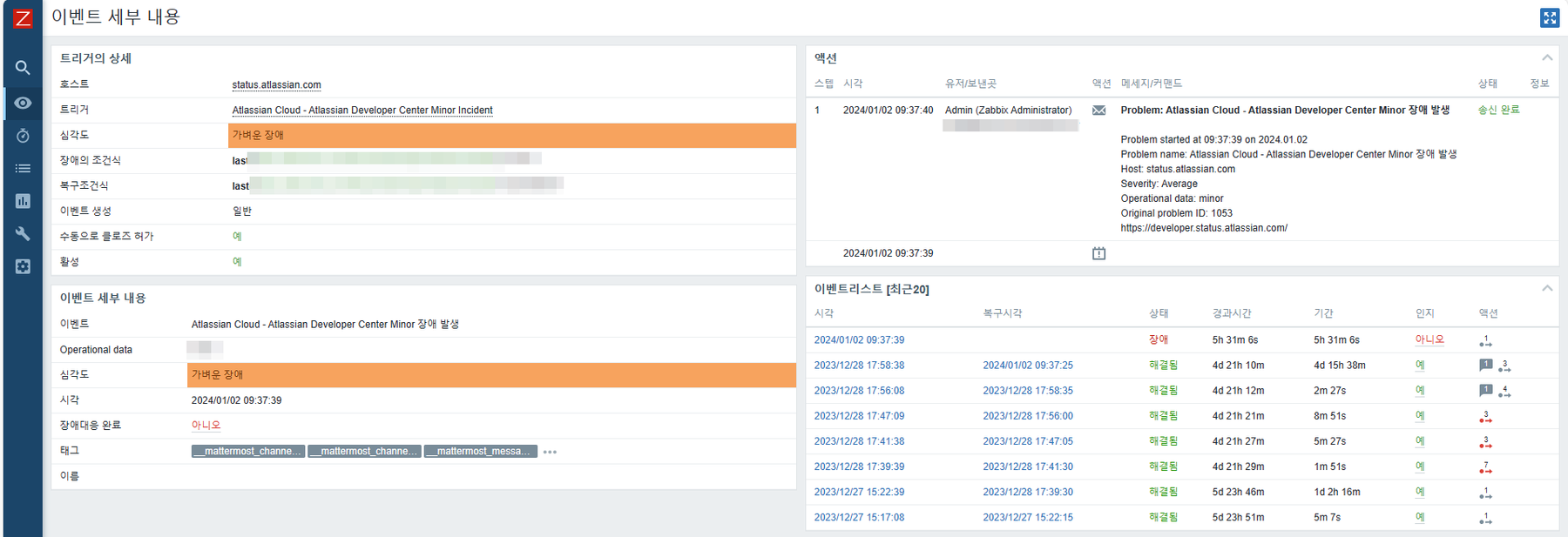
Task: Click 예 acknowledged link in 17:58:38 row
Action: tap(1420, 366)
